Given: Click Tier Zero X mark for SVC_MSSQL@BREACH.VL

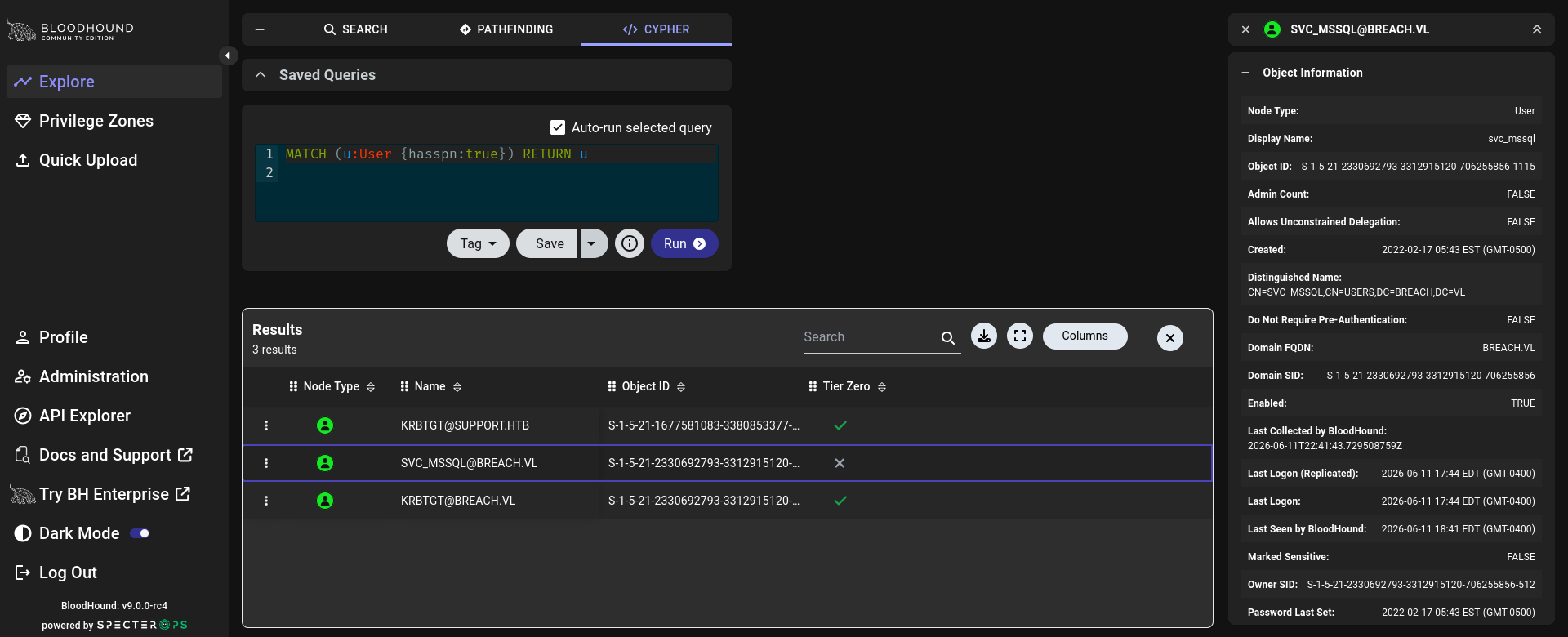Looking at the screenshot, I should 840,463.
